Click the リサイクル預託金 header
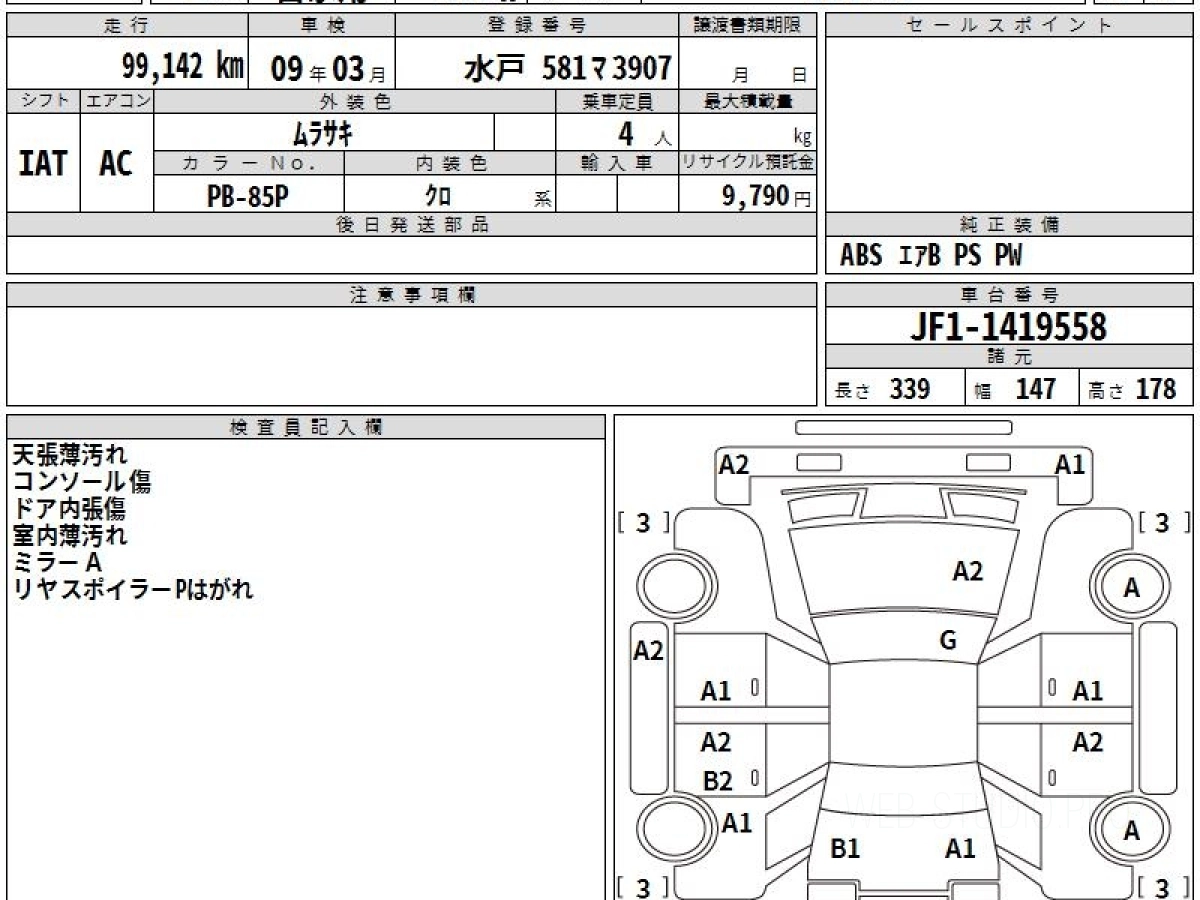The image size is (1200, 900). [x=748, y=164]
